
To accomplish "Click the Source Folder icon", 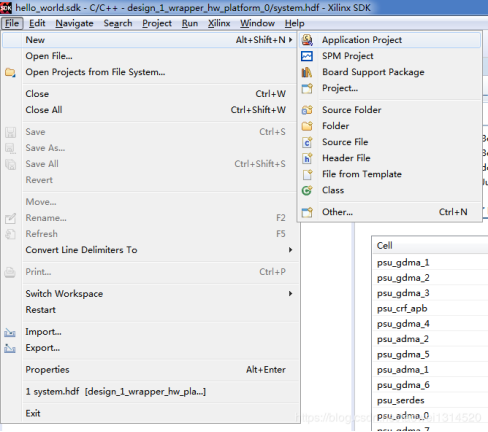I will pyautogui.click(x=307, y=110).
